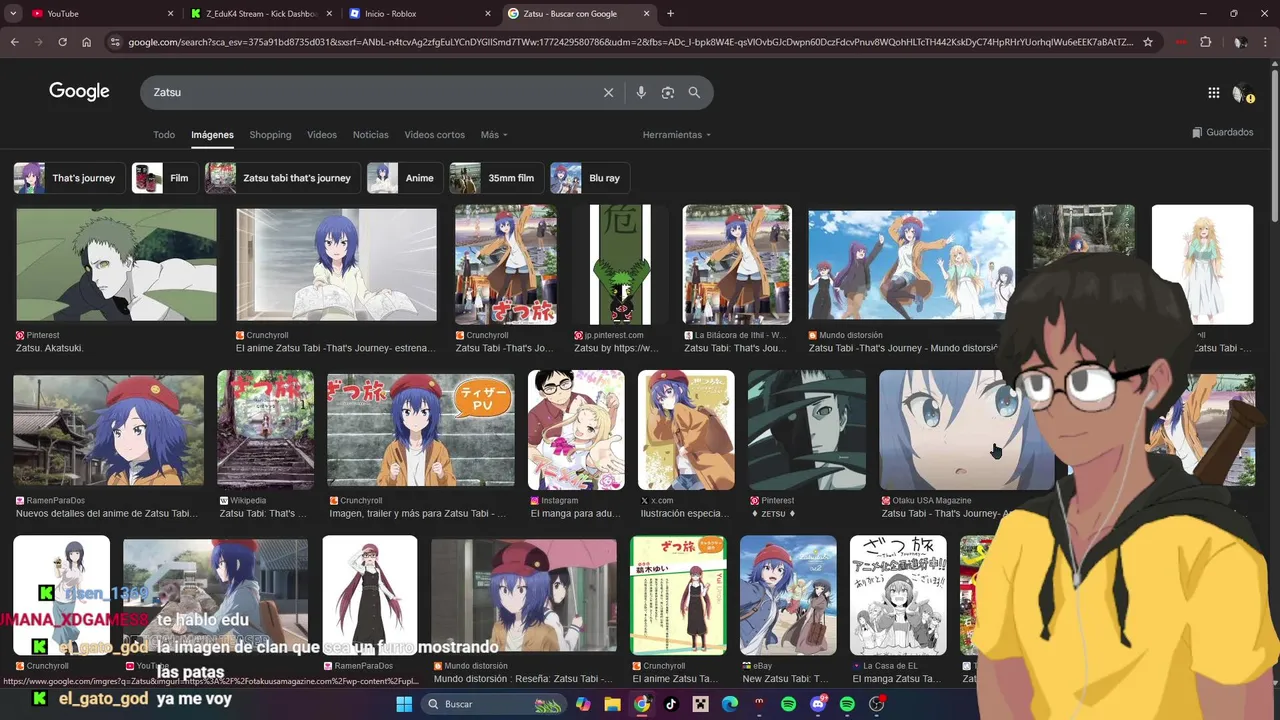The image size is (1280, 720).
Task: Open Copilot from the taskbar
Action: pyautogui.click(x=583, y=704)
